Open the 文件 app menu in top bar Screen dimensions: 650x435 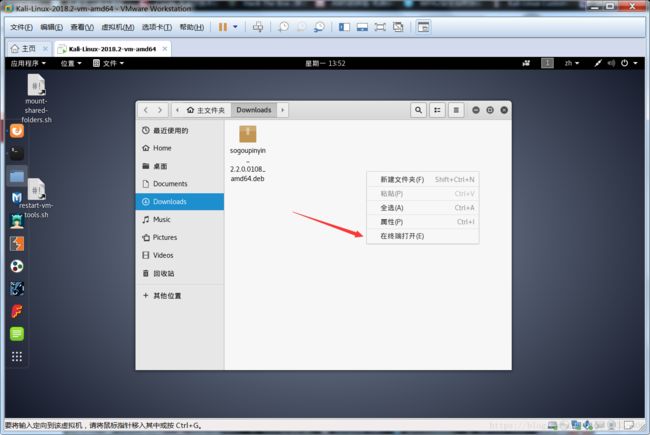109,63
